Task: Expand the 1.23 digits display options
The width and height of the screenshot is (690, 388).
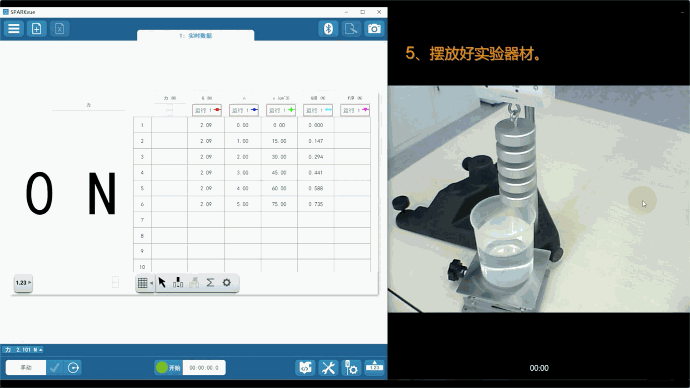Action: 23,283
